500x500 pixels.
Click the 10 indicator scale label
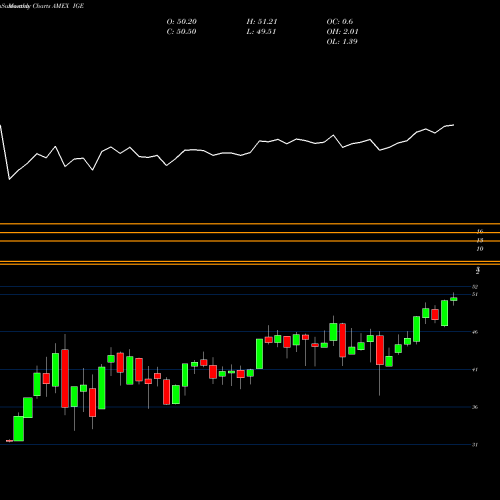(x=480, y=249)
